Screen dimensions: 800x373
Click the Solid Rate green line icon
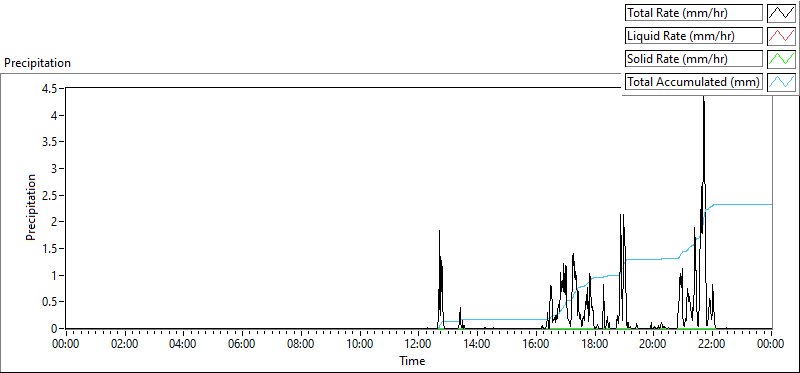click(x=781, y=59)
